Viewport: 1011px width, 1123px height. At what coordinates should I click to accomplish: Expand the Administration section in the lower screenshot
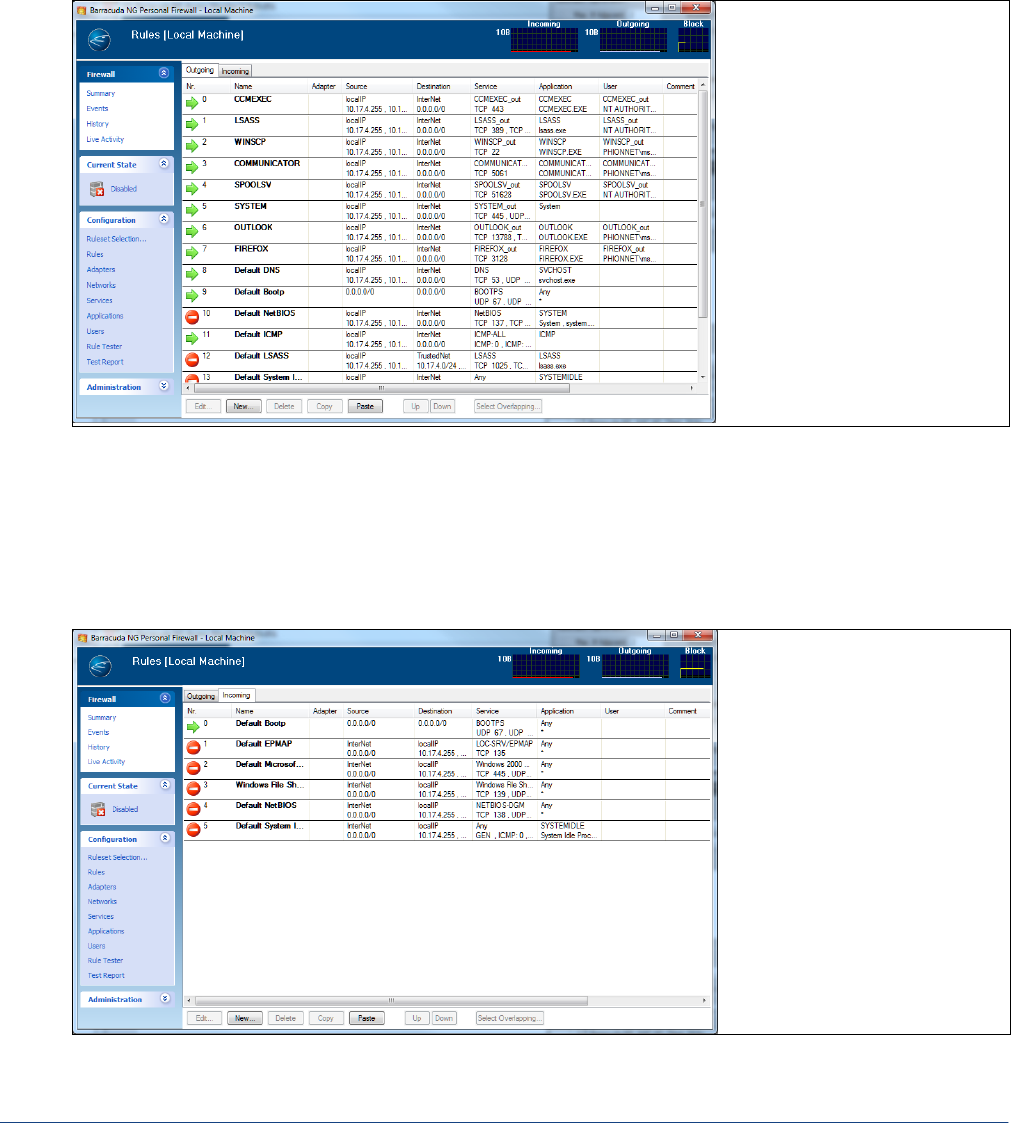coord(165,998)
